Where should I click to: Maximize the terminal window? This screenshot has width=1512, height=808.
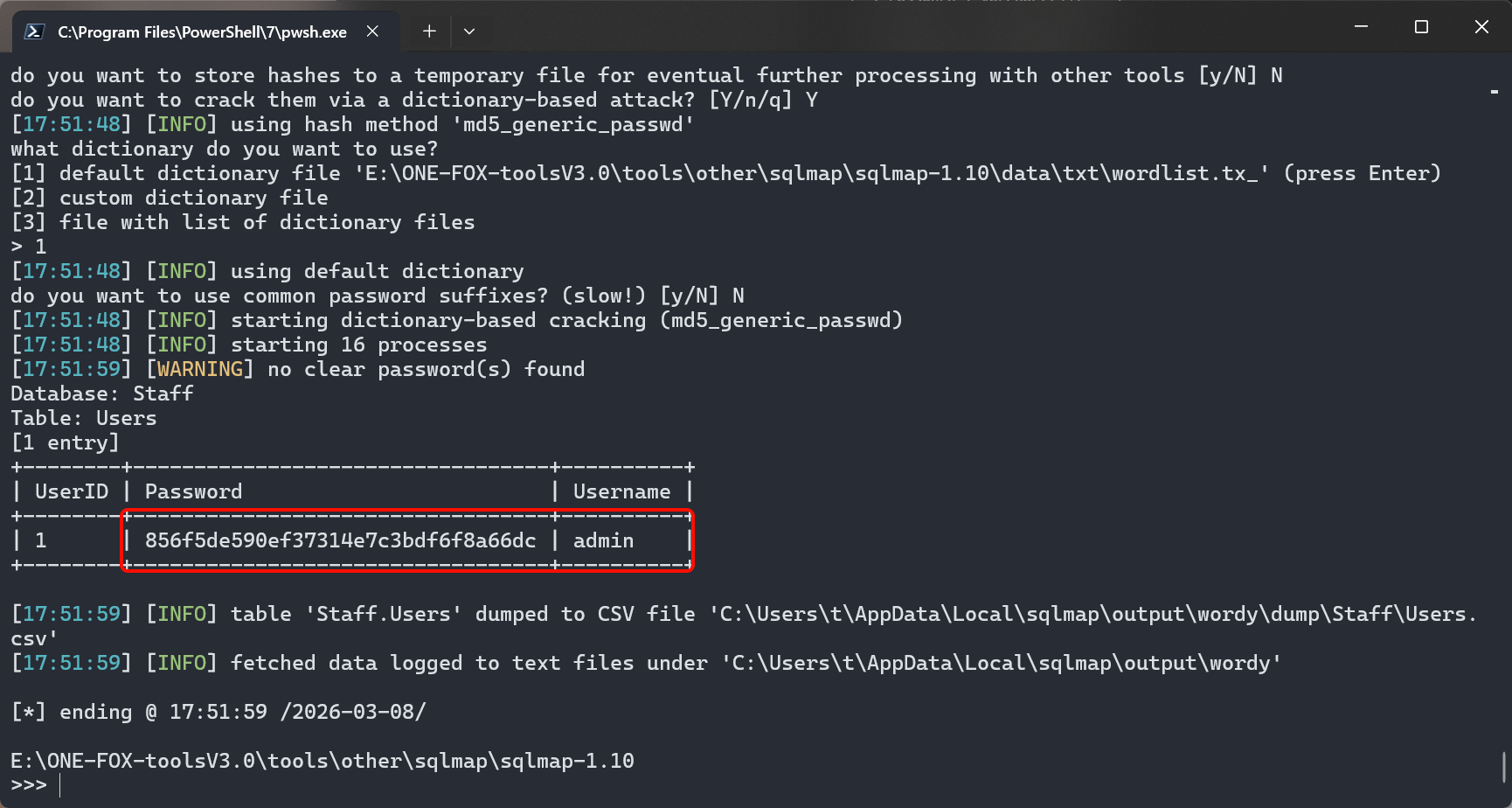click(1421, 27)
